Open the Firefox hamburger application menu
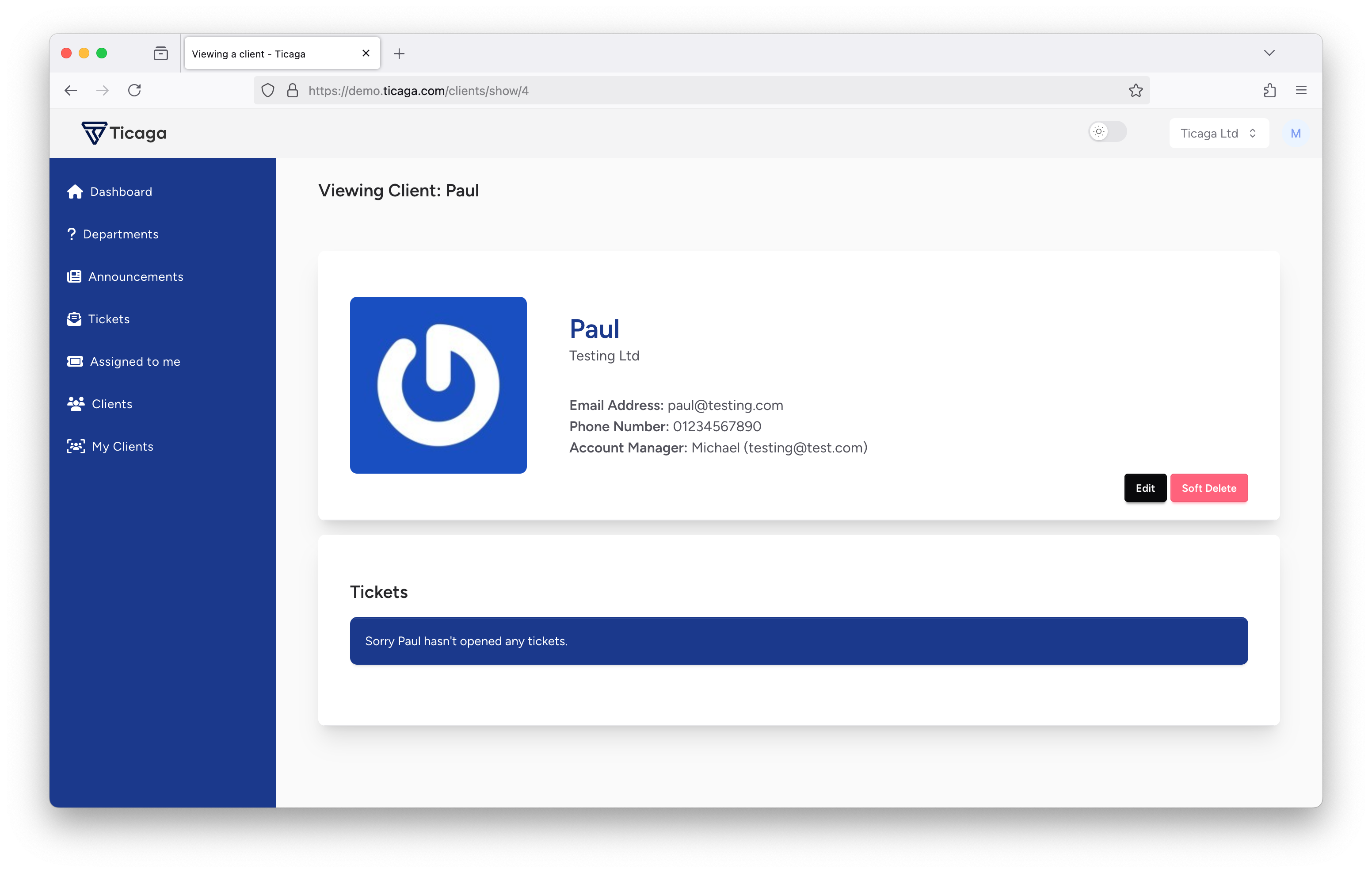The width and height of the screenshot is (1372, 873). (x=1301, y=91)
